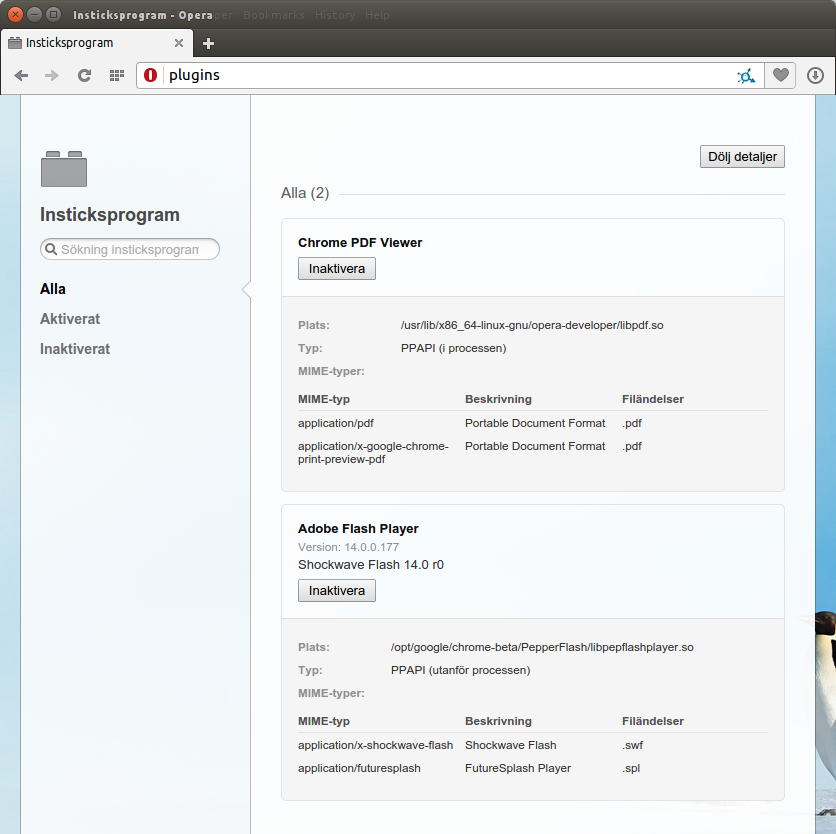Click the .swf file extension cell
The height and width of the screenshot is (834, 836).
(632, 745)
